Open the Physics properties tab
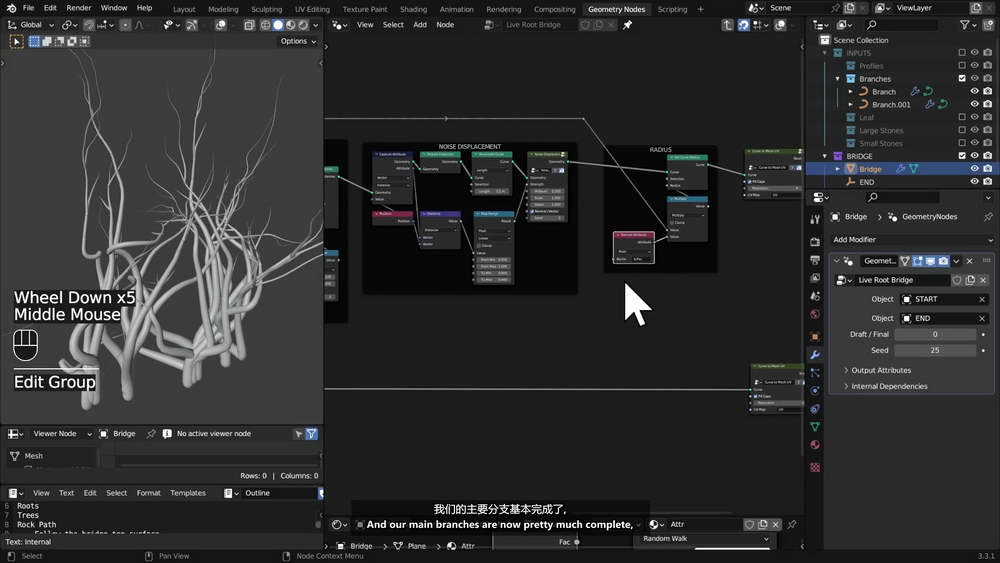Viewport: 1000px width, 563px height. [814, 390]
